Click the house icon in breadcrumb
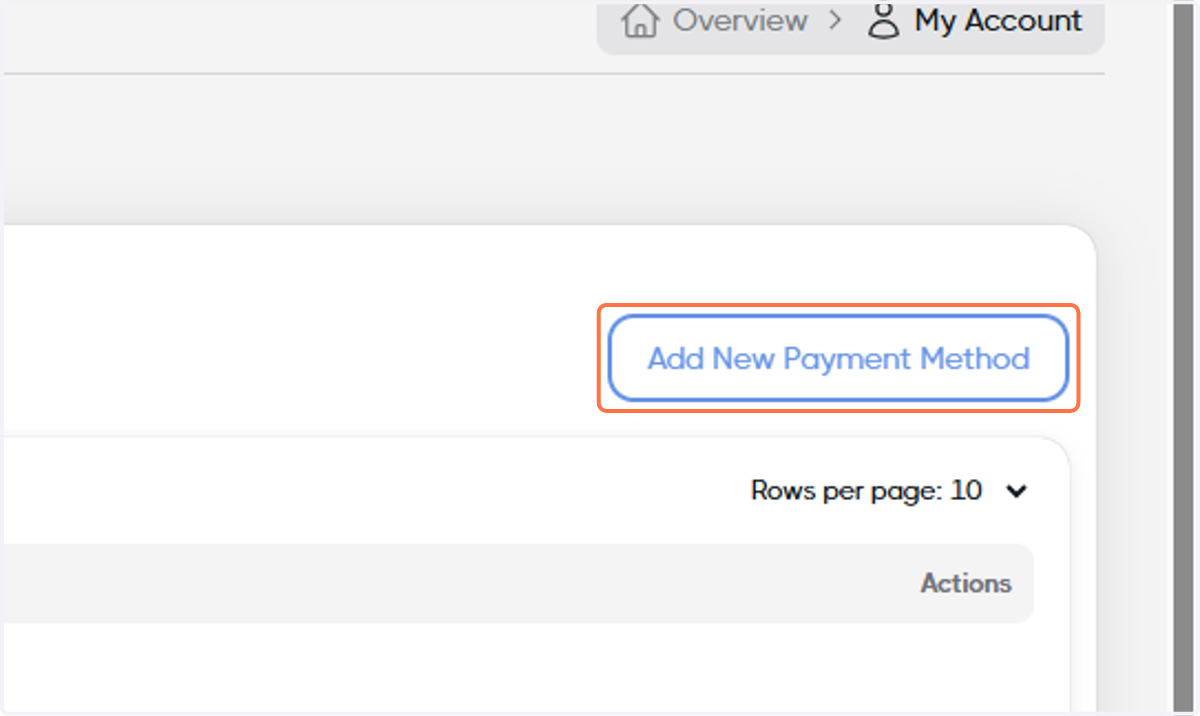This screenshot has height=716, width=1200. [x=641, y=20]
